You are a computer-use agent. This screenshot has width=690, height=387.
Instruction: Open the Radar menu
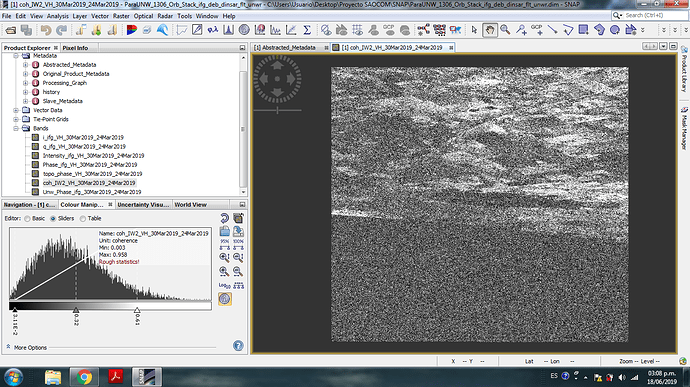click(x=165, y=16)
